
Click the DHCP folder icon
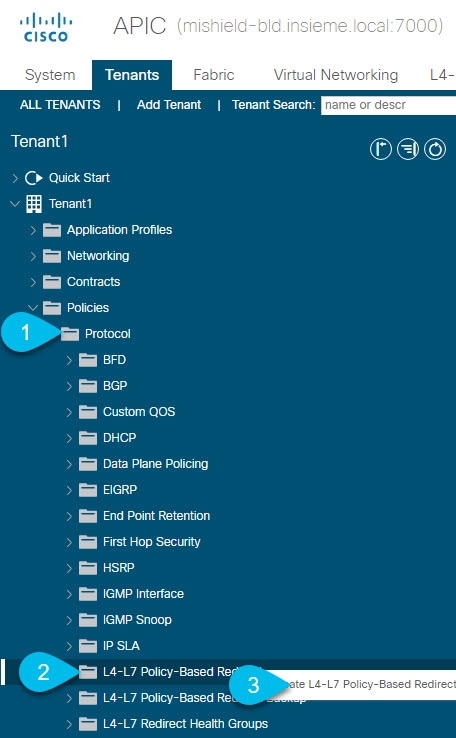88,438
